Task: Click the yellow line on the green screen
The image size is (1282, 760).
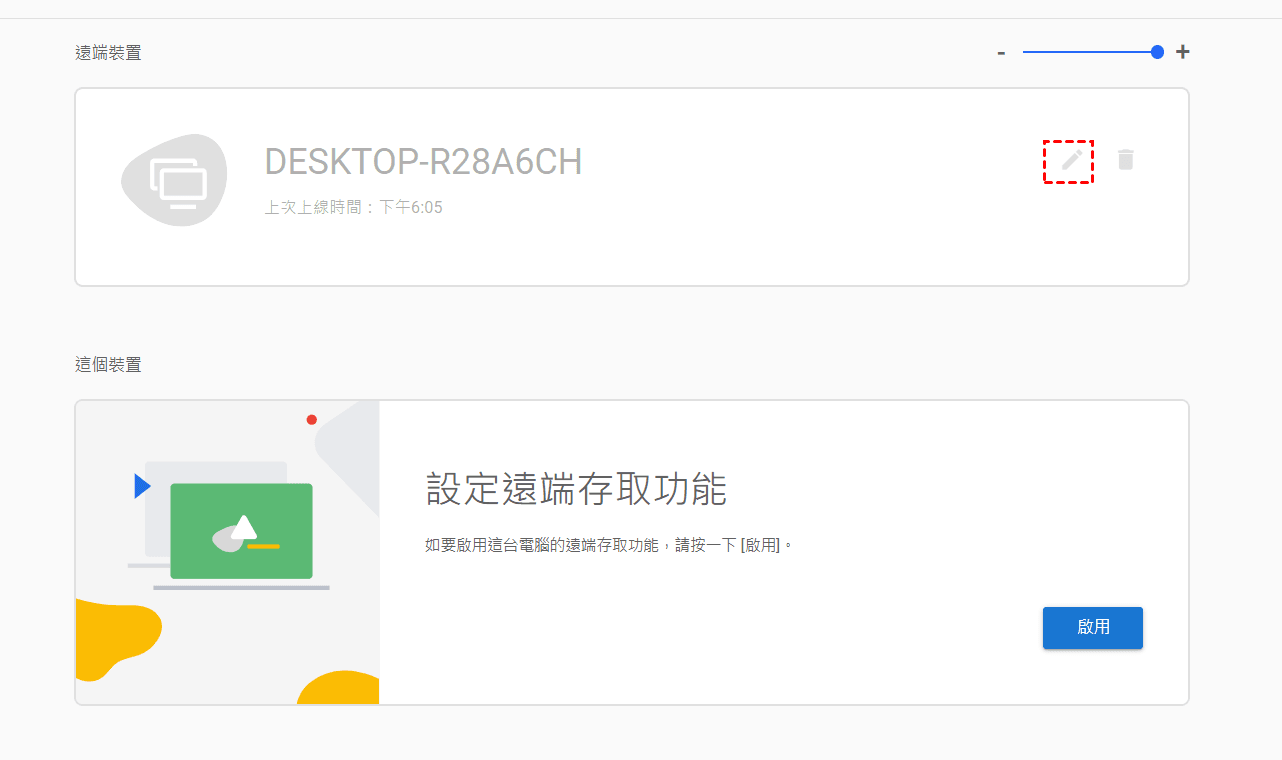Action: [x=264, y=547]
